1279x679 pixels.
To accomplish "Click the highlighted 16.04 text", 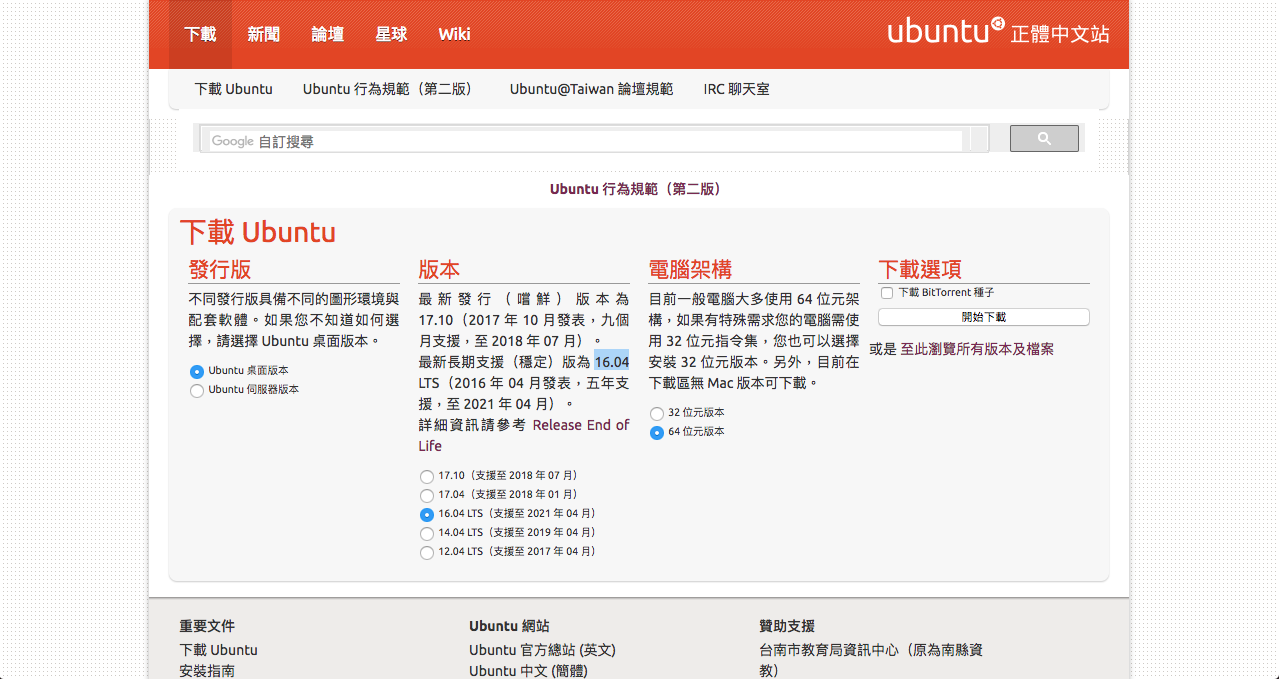I will [612, 362].
